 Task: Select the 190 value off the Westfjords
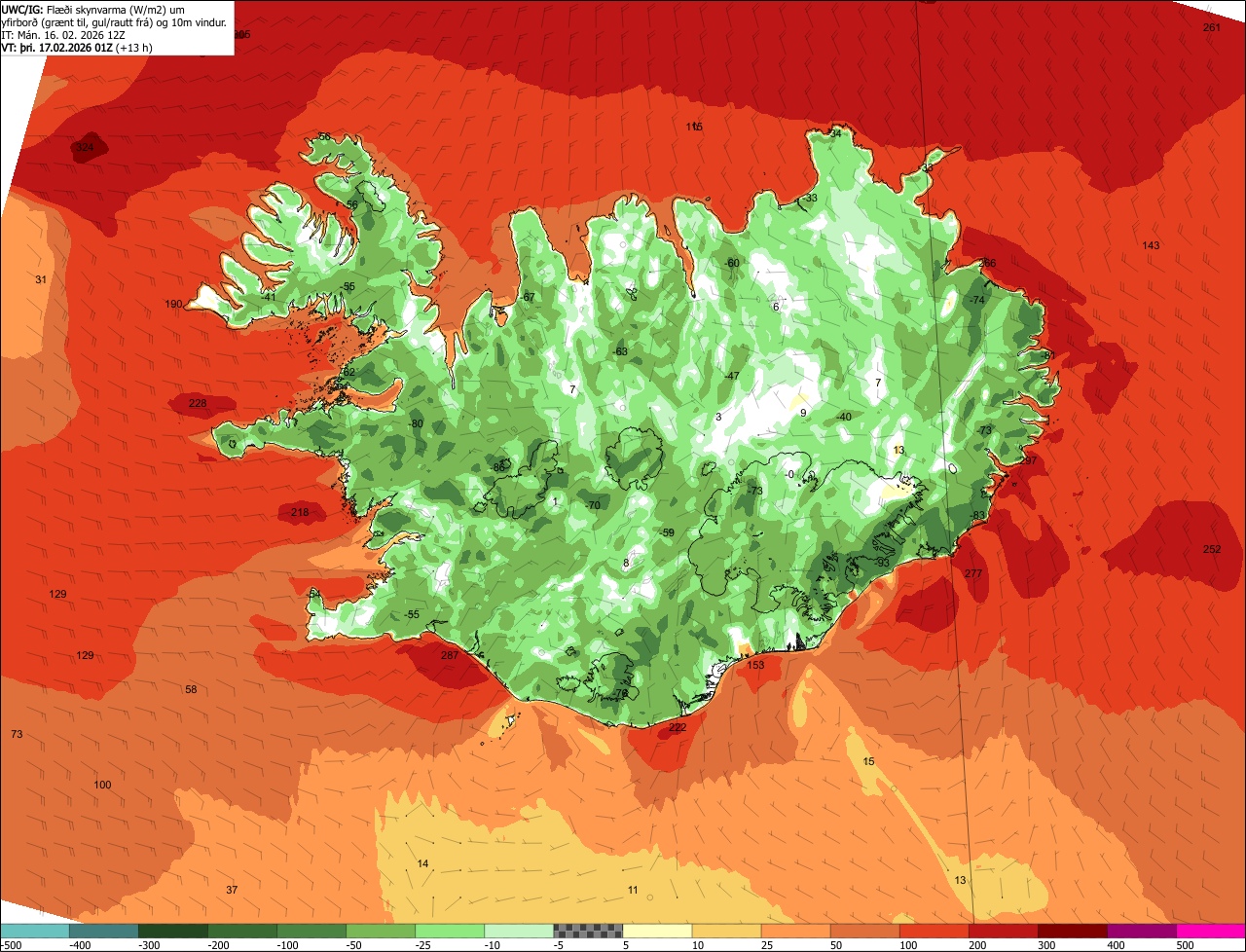[173, 305]
